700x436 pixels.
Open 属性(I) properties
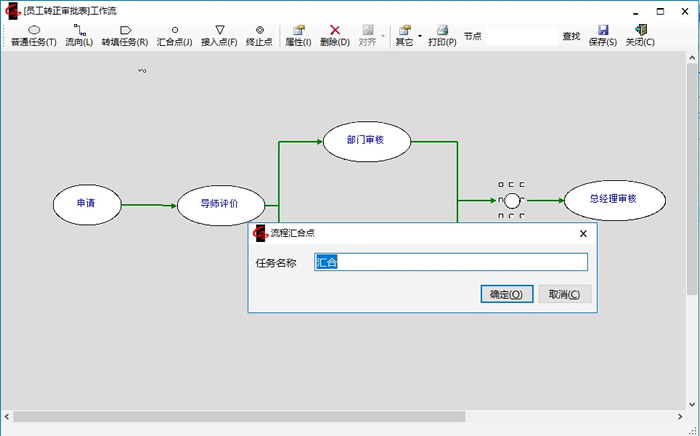coord(298,36)
